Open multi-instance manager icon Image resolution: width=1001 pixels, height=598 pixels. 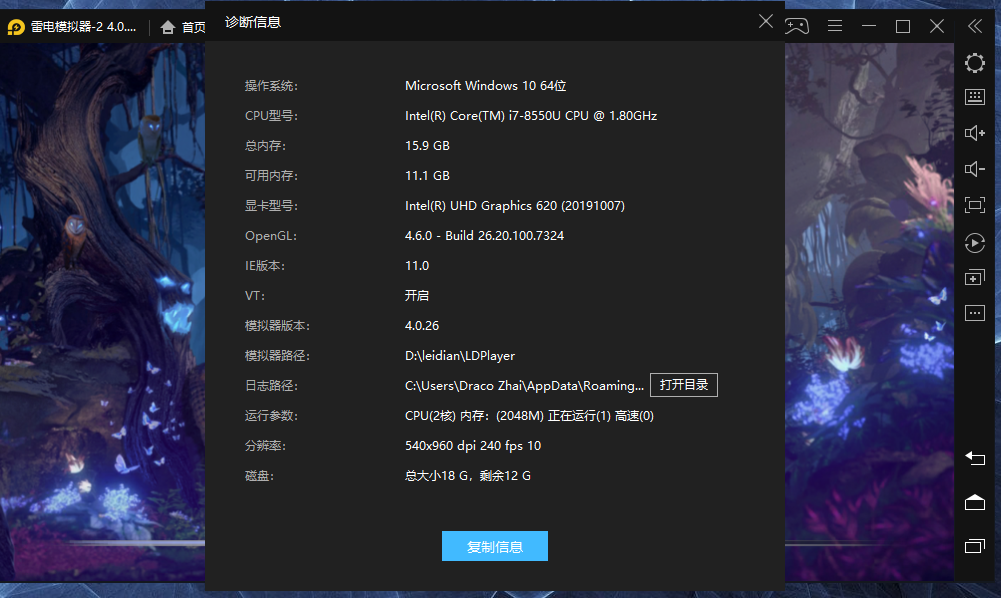point(974,278)
